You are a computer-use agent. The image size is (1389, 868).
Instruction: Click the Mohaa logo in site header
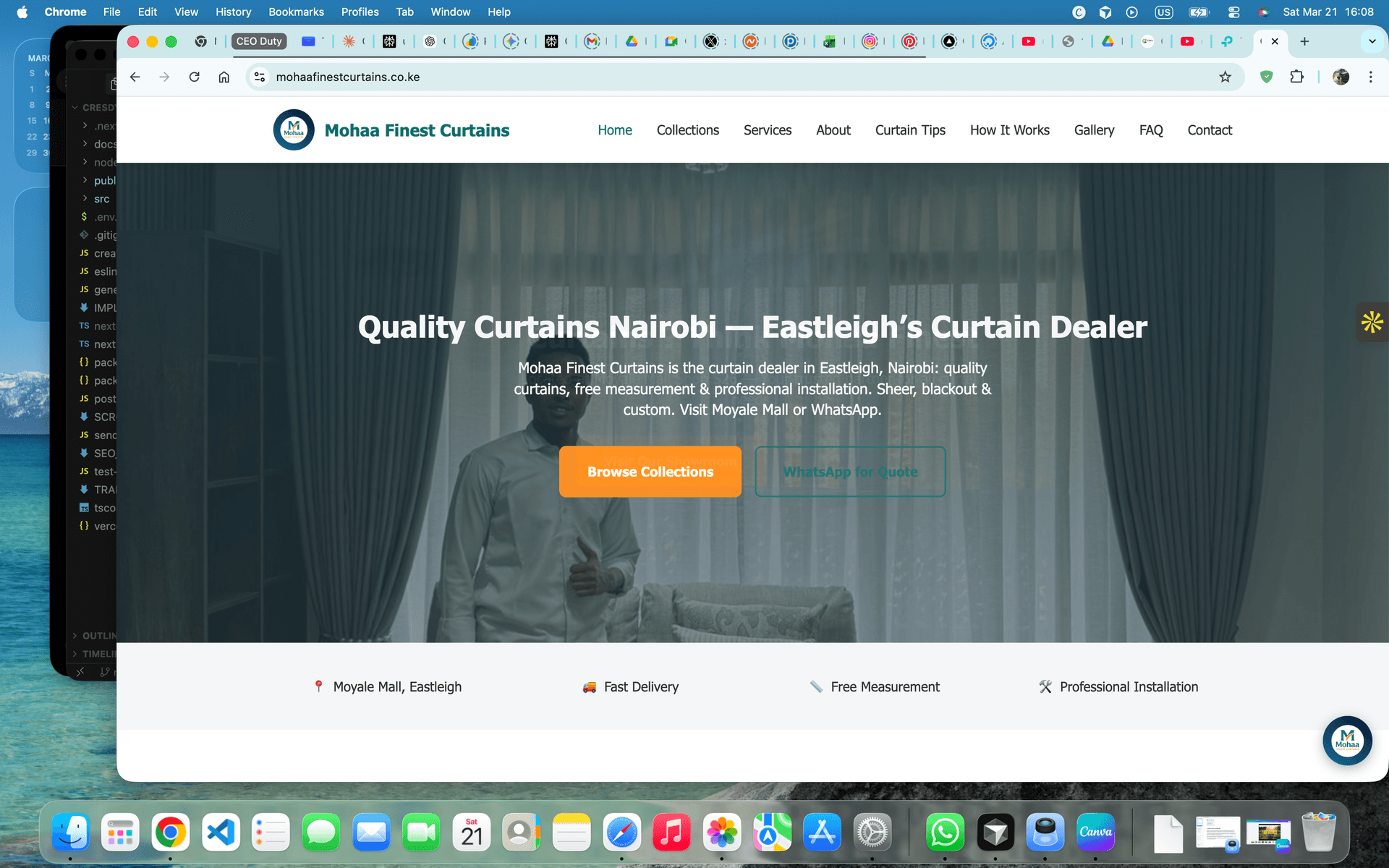point(294,130)
